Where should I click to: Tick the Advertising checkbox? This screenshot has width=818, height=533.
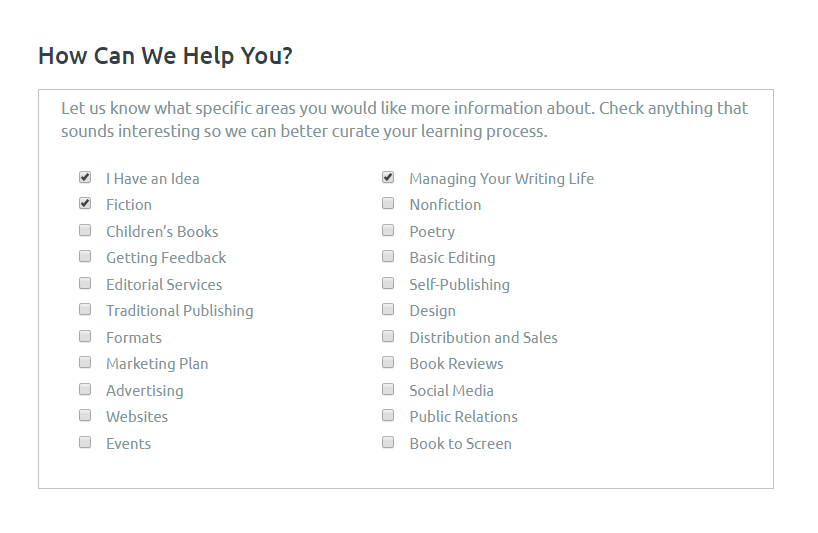tap(85, 390)
